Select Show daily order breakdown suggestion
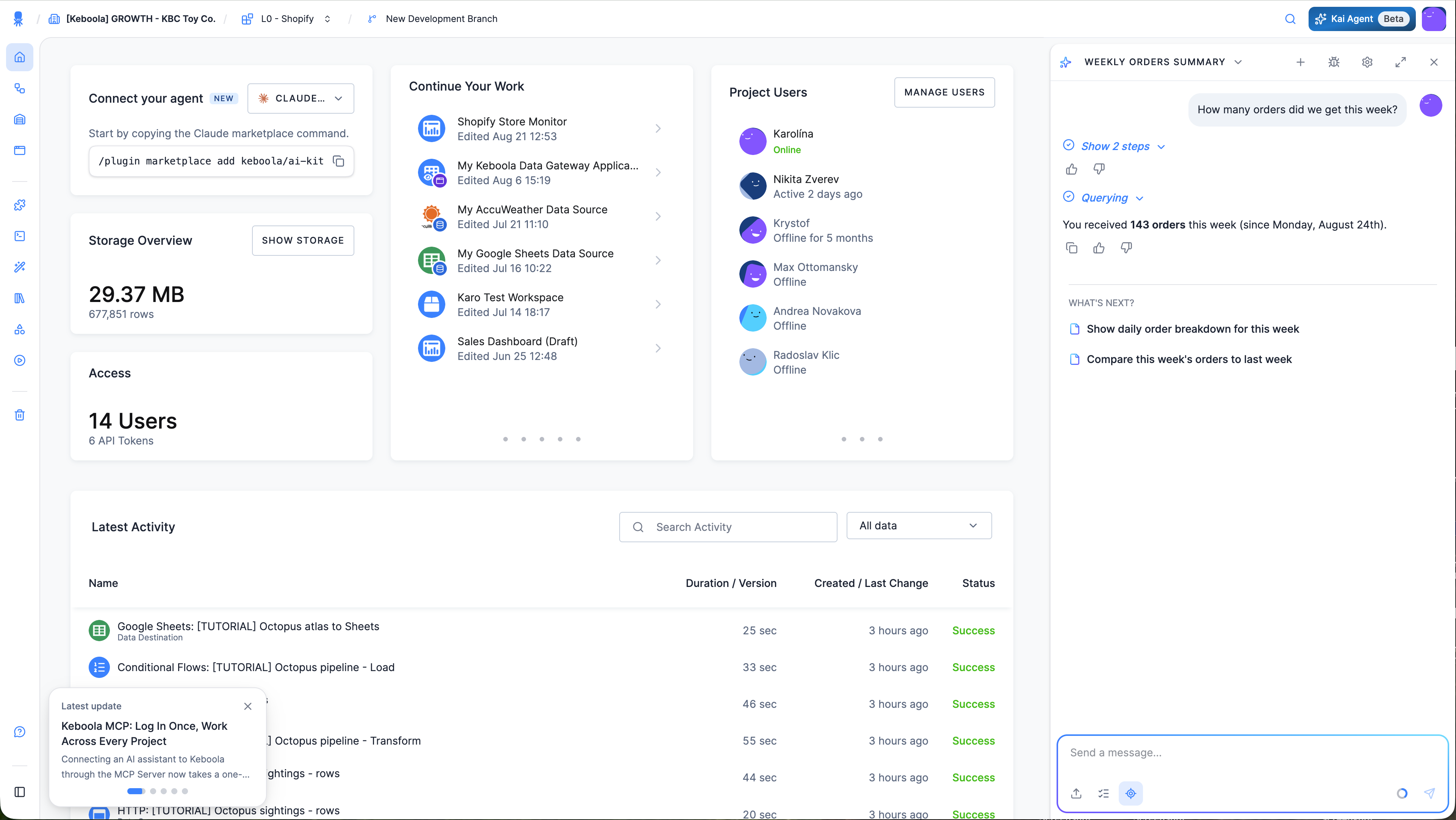1456x820 pixels. [x=1193, y=329]
